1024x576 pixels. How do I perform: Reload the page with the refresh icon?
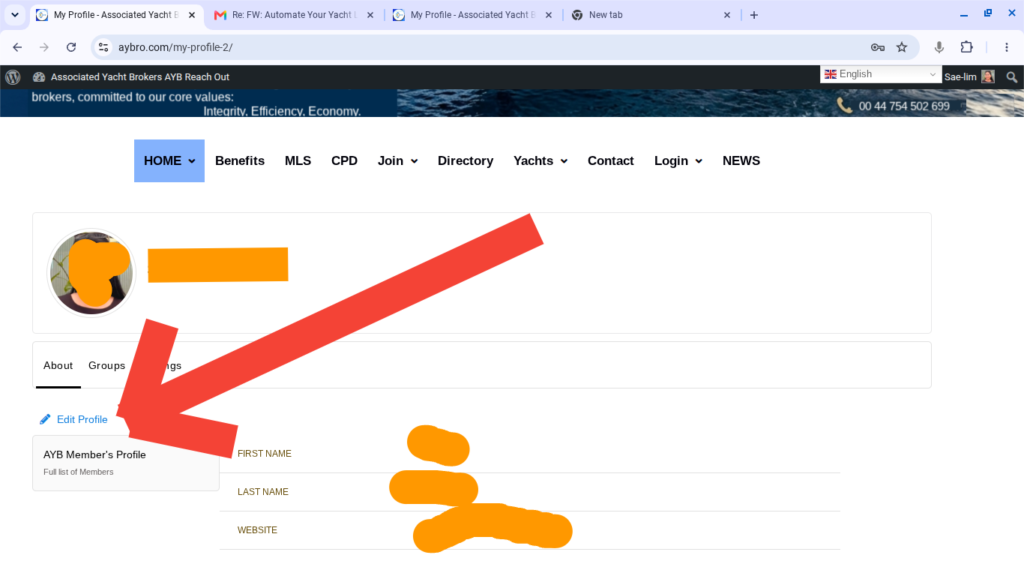point(71,47)
